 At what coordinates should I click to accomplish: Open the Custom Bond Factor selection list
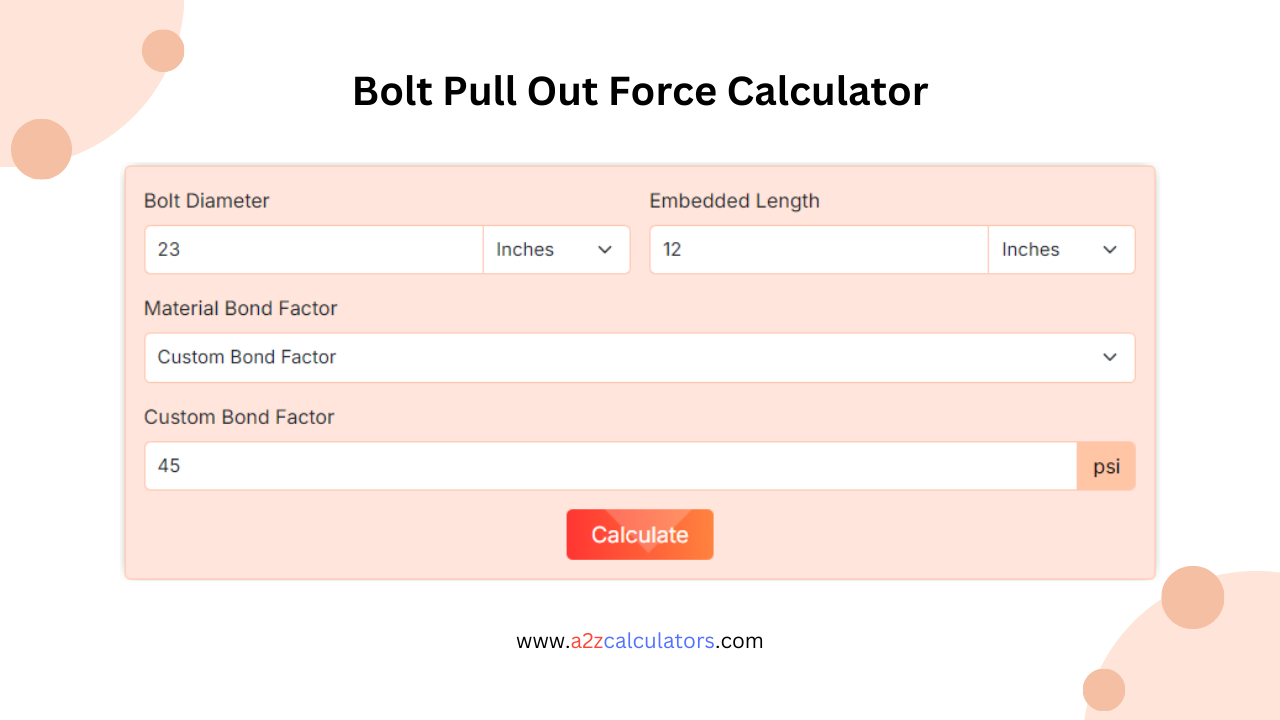640,357
